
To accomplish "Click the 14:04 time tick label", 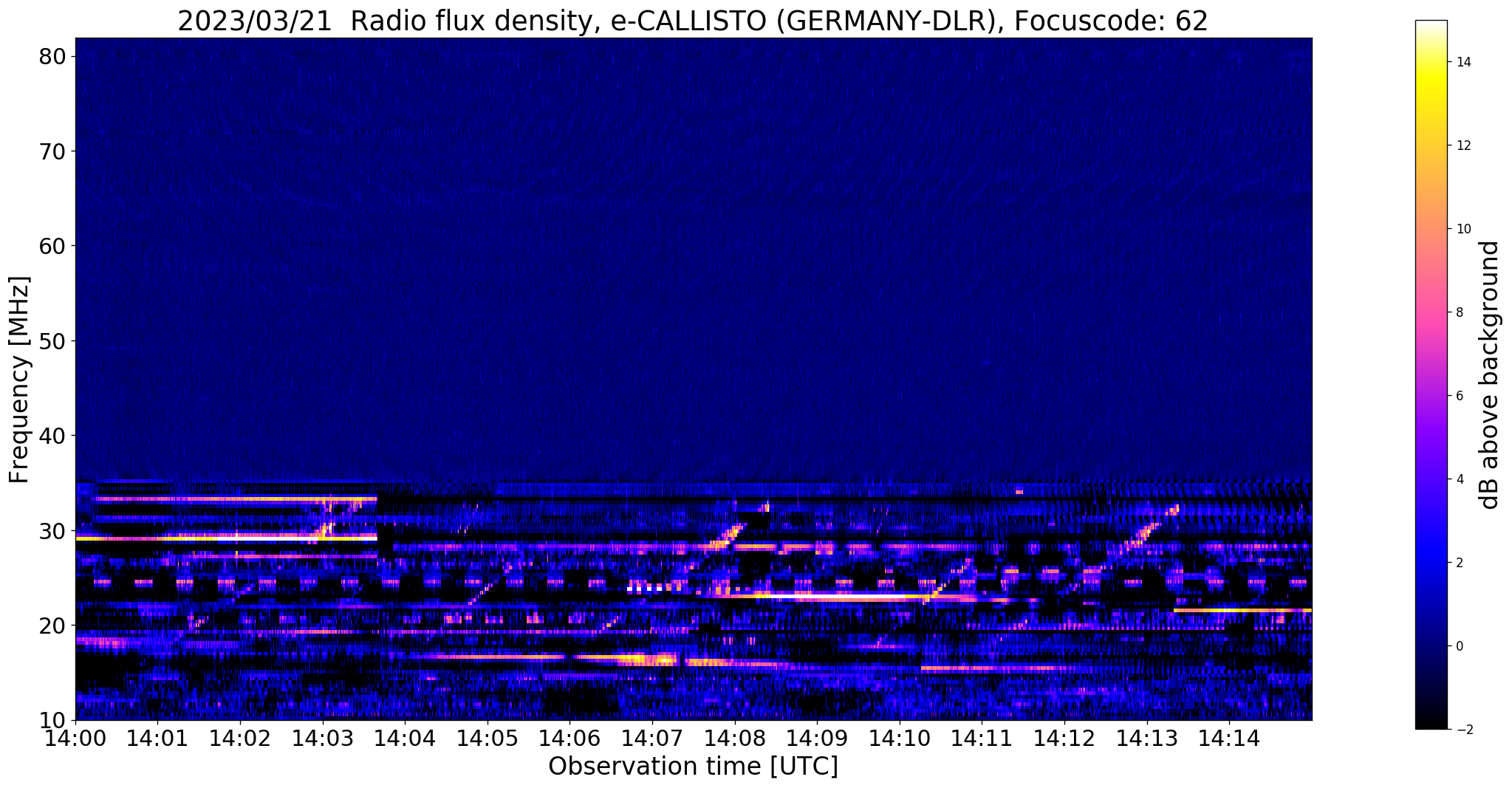I will click(x=405, y=737).
